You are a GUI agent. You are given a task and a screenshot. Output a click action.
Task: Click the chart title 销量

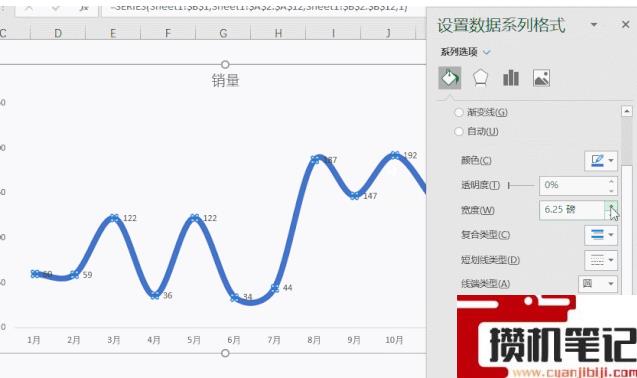click(225, 80)
